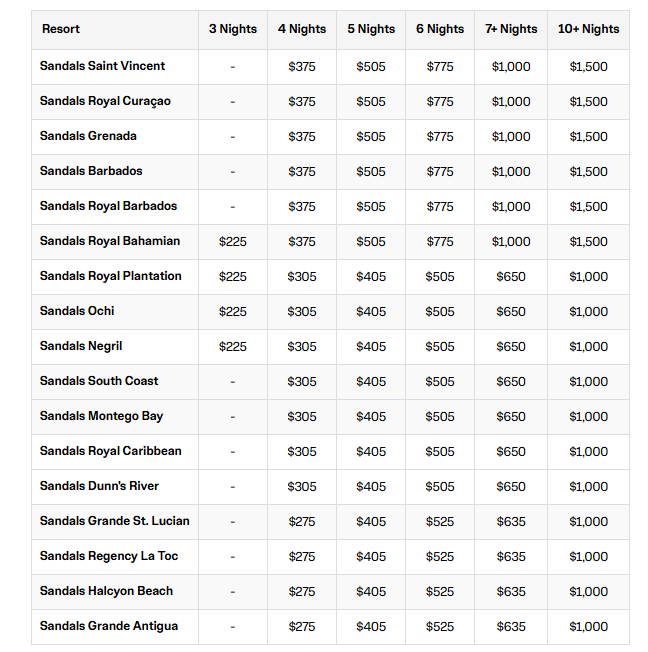Screen dimensions: 648x652
Task: Click the Sandals South Coast row name
Action: click(99, 381)
